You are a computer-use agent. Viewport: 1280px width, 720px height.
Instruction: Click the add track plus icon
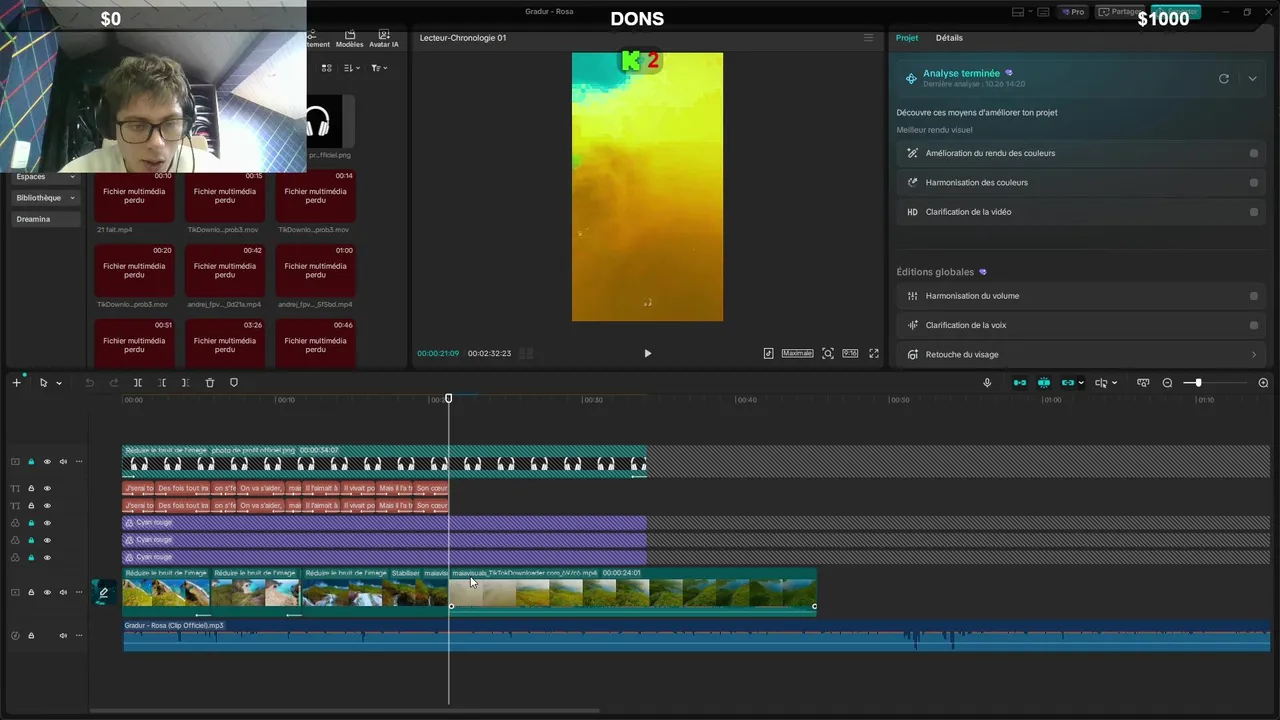click(16, 383)
